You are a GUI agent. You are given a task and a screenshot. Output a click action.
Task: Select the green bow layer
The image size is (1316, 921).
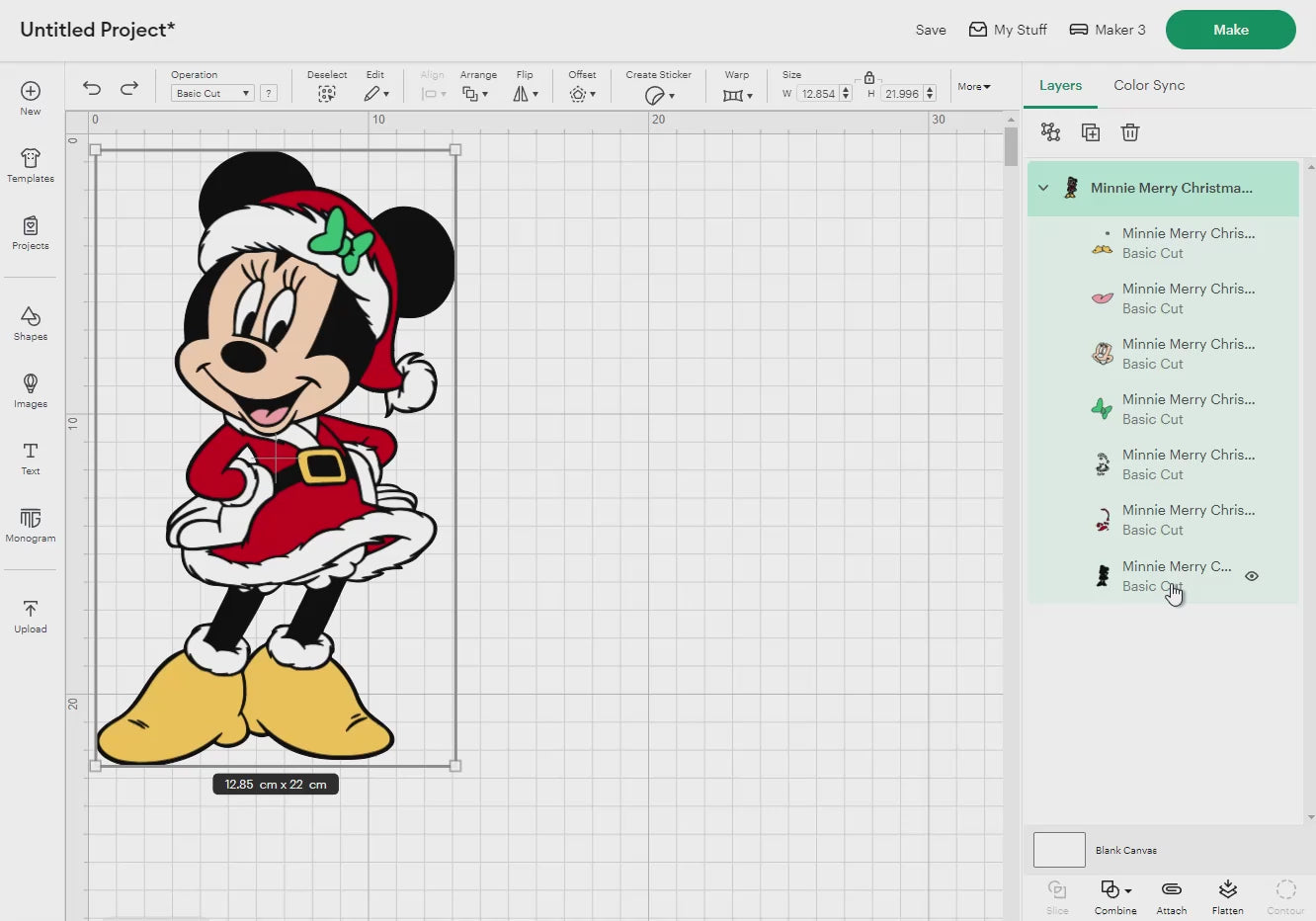[x=1163, y=409]
